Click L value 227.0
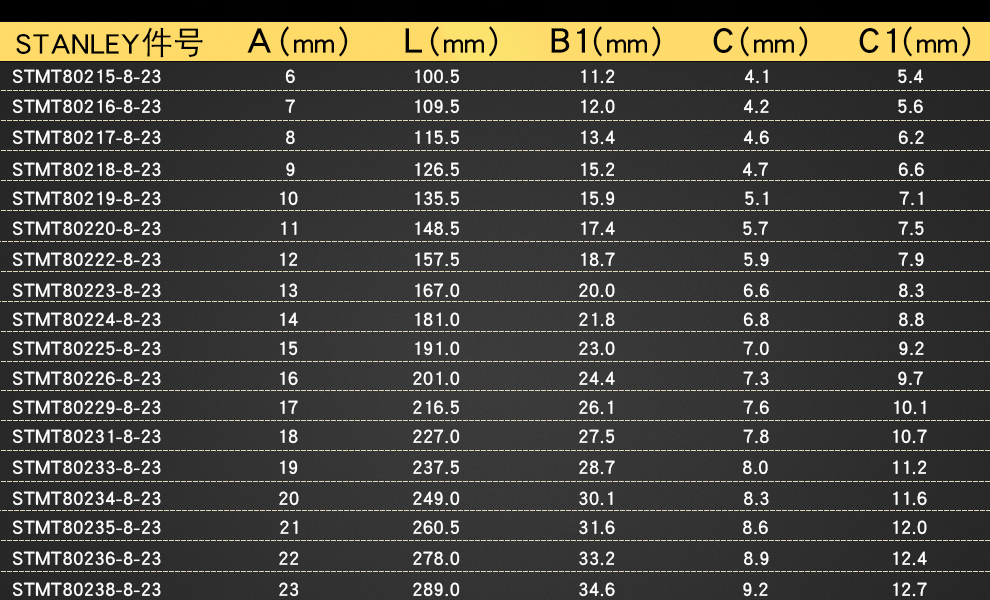 tap(436, 436)
